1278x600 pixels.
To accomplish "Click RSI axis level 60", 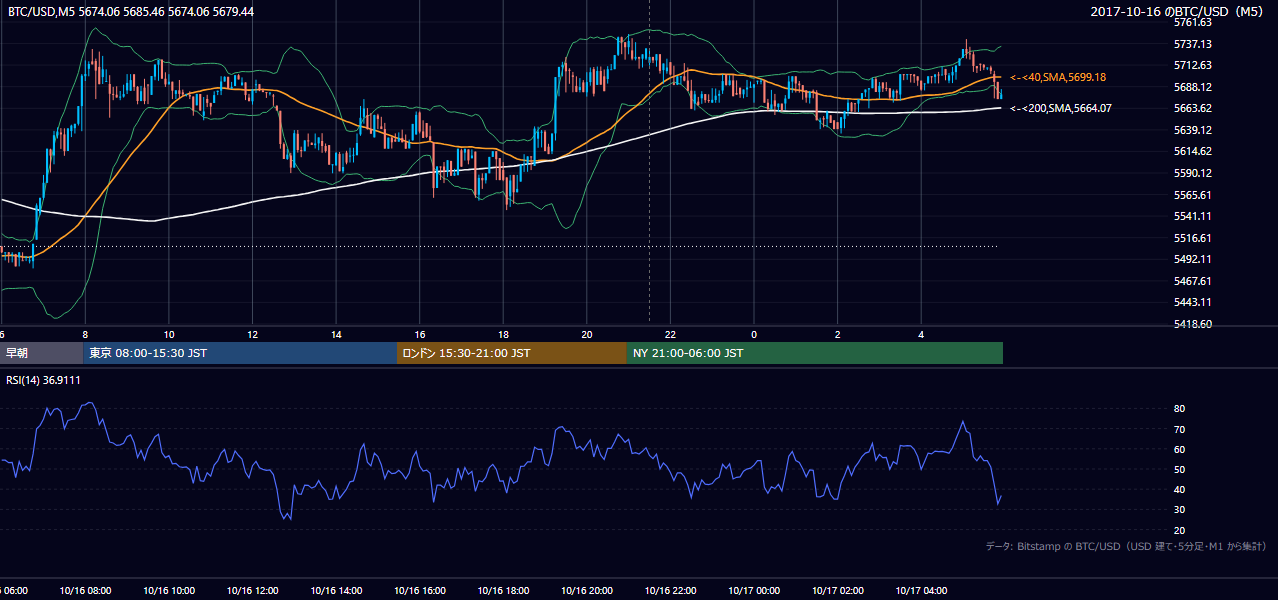I will point(1179,449).
